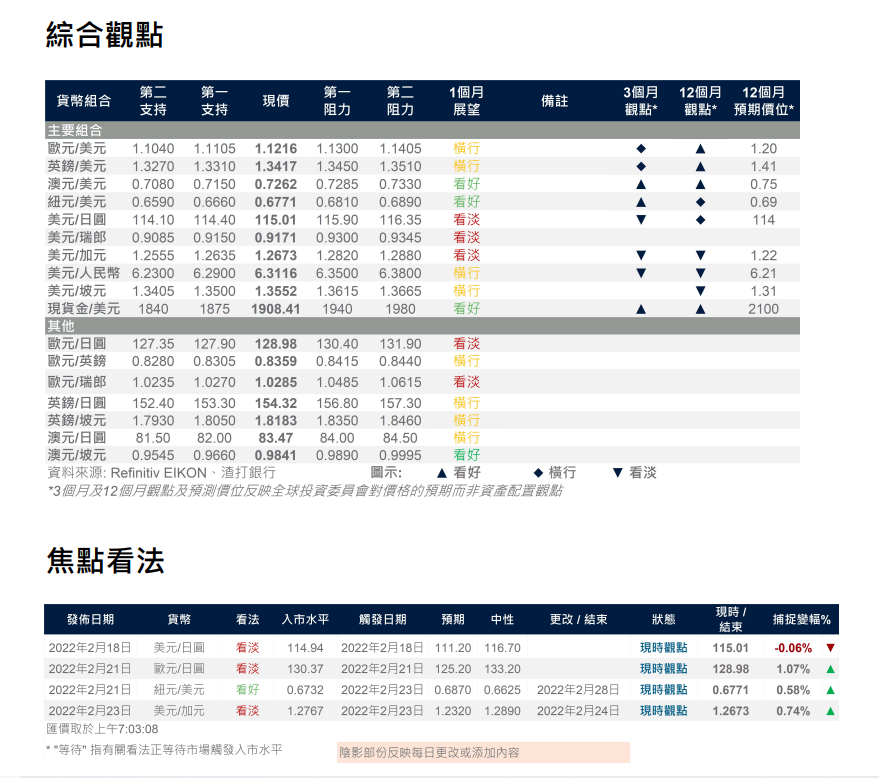Select 12-month target value 2100
Screen dimensions: 879x778
[764, 309]
